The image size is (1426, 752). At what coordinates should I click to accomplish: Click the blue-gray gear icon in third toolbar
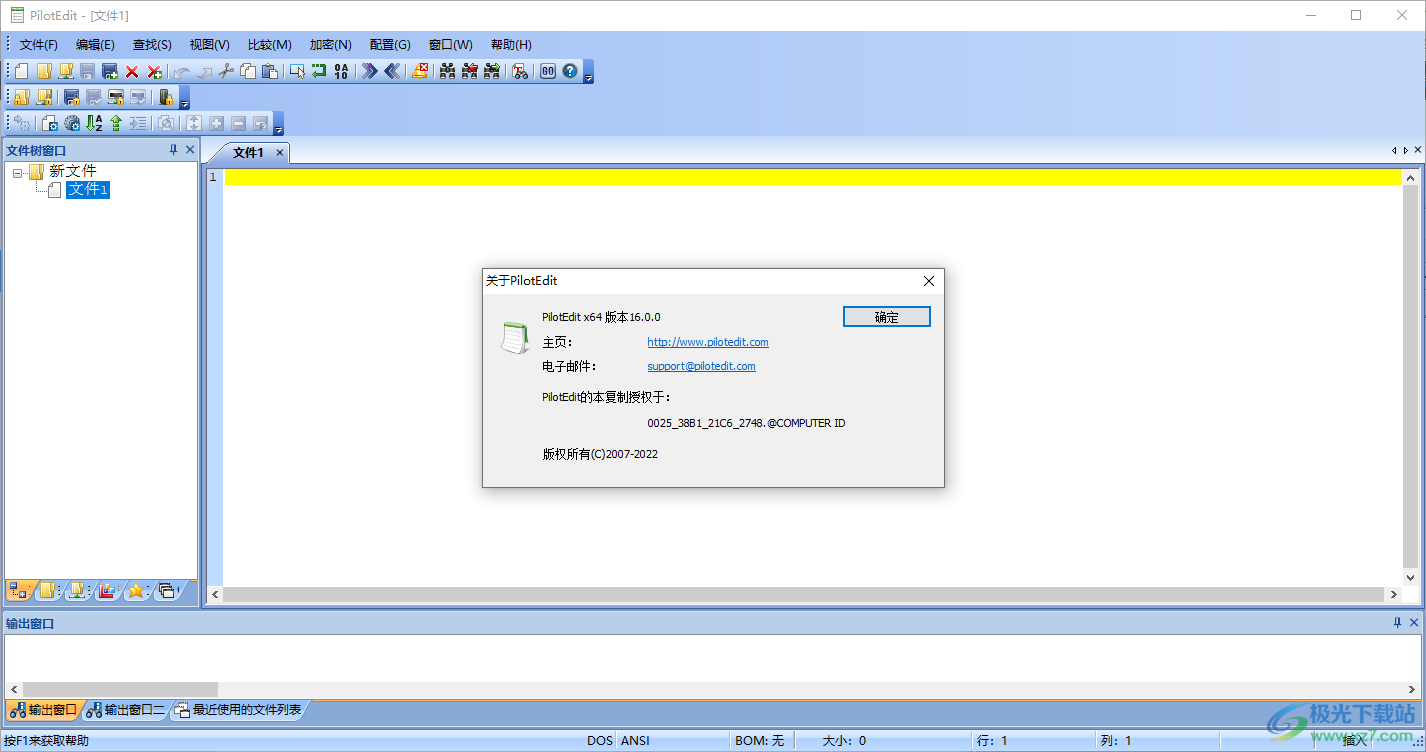click(72, 123)
